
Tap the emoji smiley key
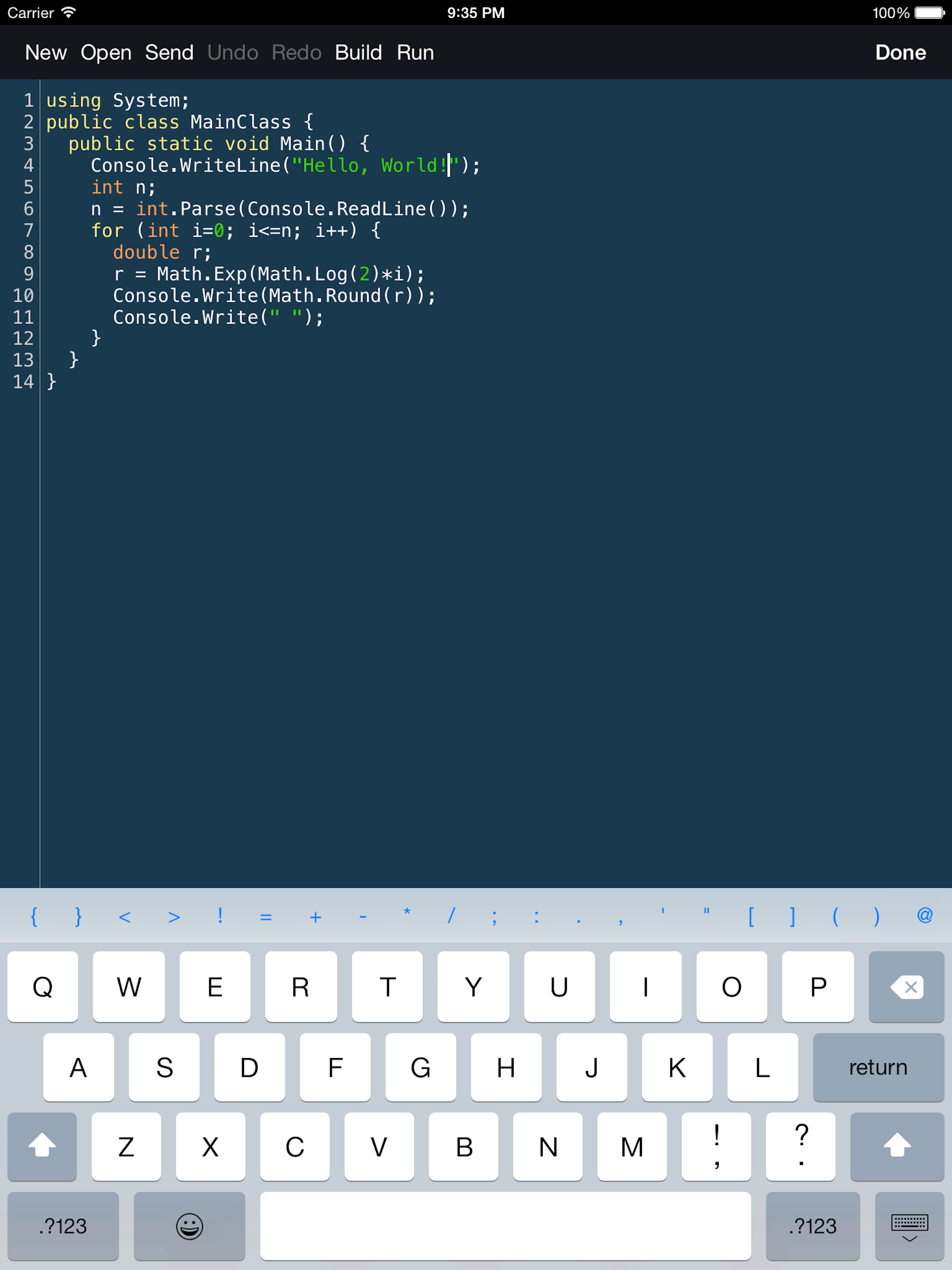(x=189, y=1226)
